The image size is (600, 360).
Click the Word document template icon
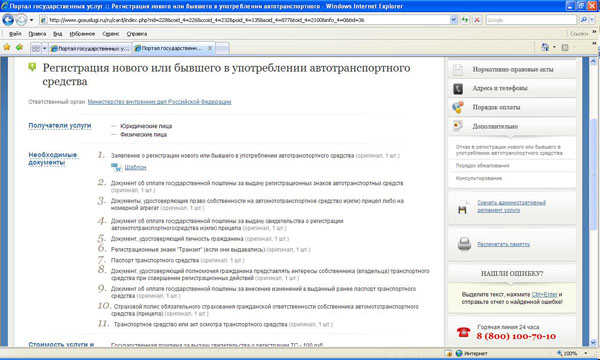click(116, 167)
